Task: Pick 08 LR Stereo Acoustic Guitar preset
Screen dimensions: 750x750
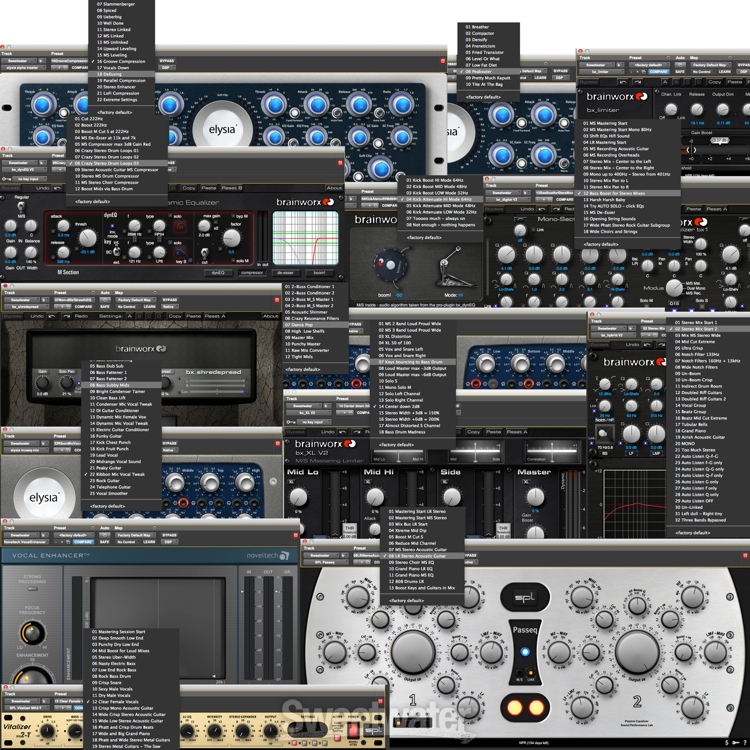Action: [422, 556]
